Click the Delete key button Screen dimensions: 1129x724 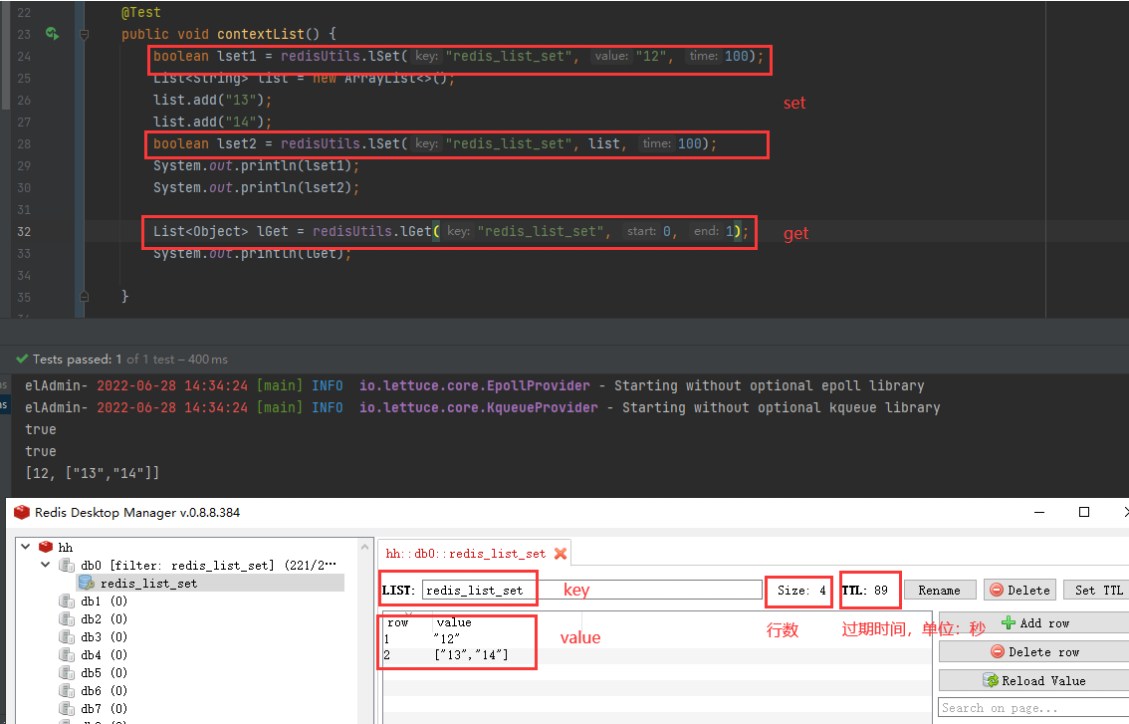coord(1020,590)
